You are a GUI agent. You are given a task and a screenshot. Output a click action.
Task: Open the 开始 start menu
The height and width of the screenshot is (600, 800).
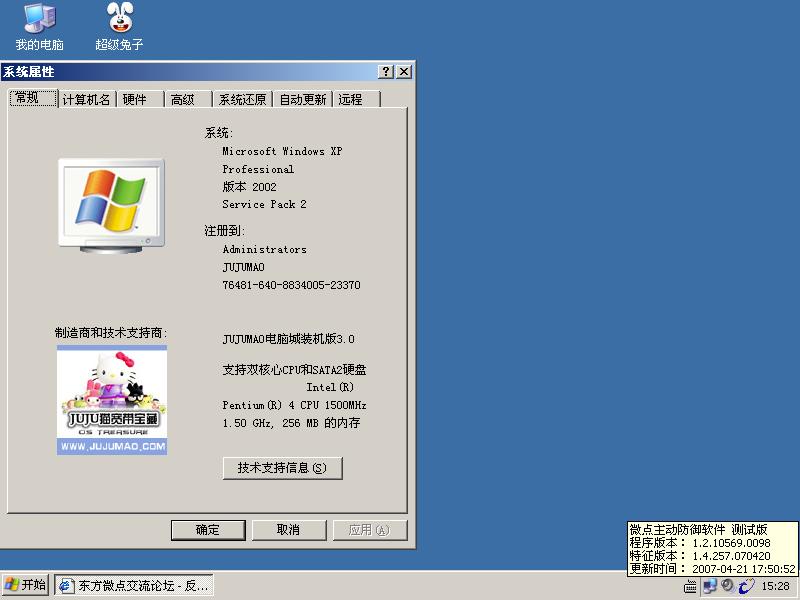(26, 585)
